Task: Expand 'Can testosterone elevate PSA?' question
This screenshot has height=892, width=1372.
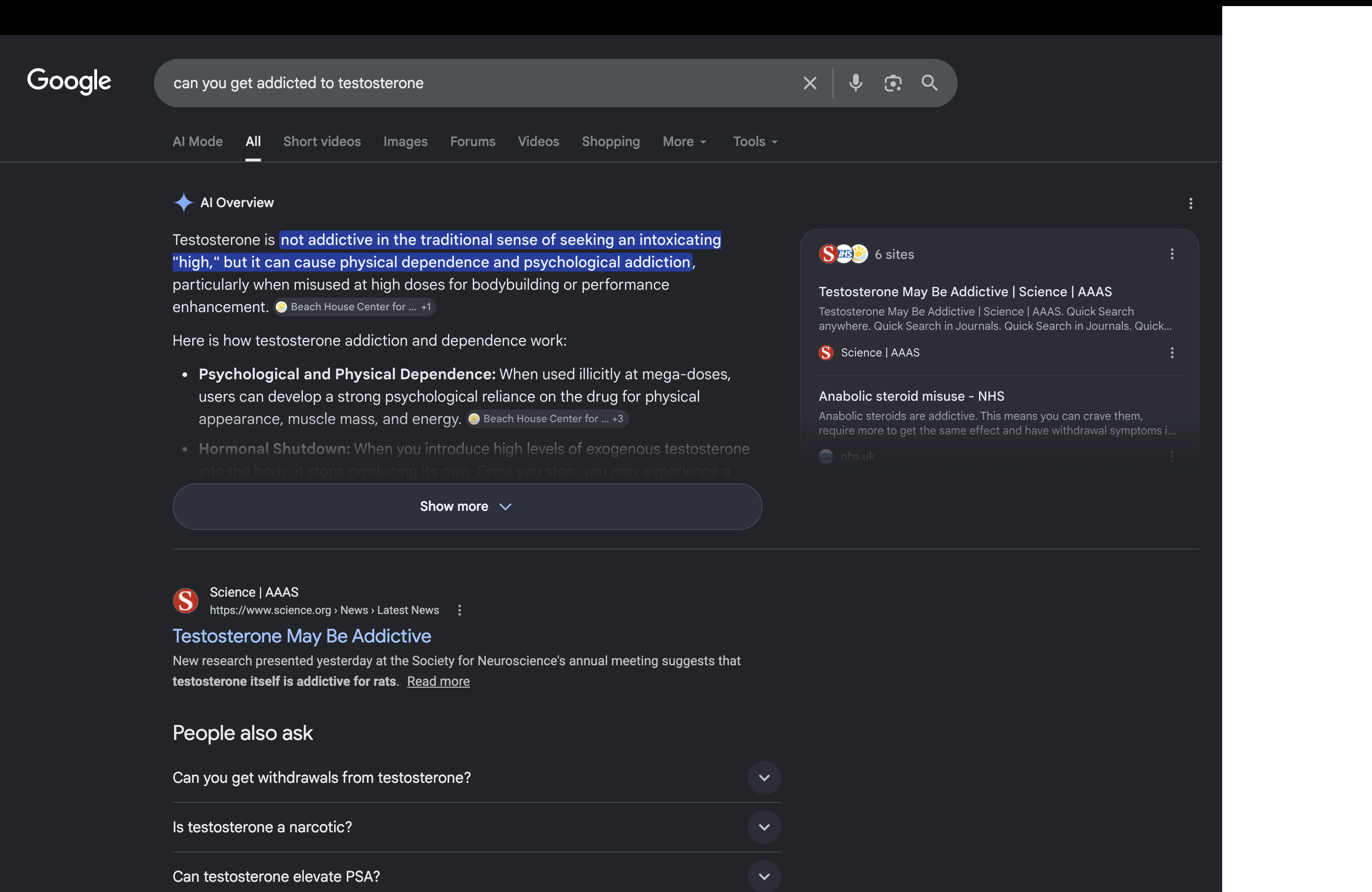Action: [477, 876]
